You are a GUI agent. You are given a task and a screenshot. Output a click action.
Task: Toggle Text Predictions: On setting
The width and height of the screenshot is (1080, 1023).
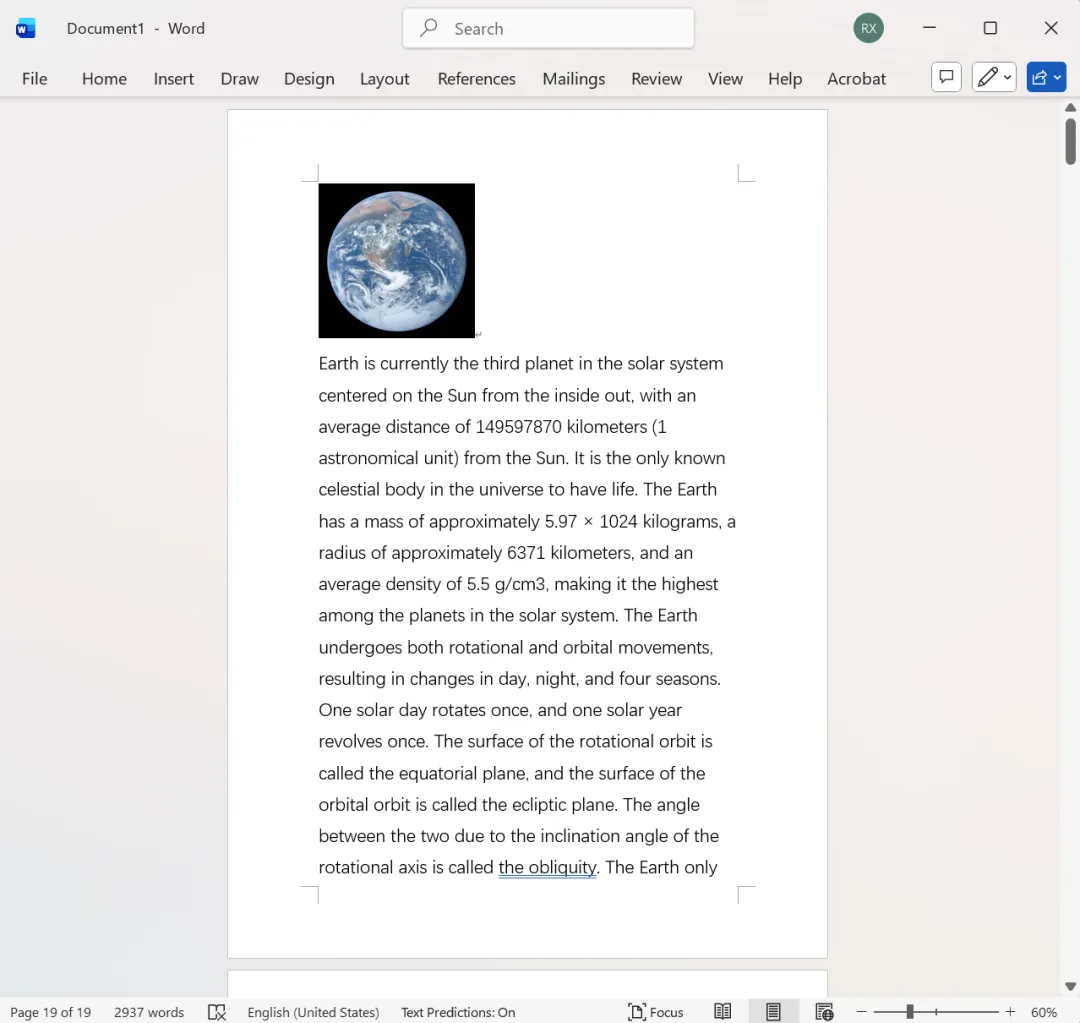tap(458, 1012)
